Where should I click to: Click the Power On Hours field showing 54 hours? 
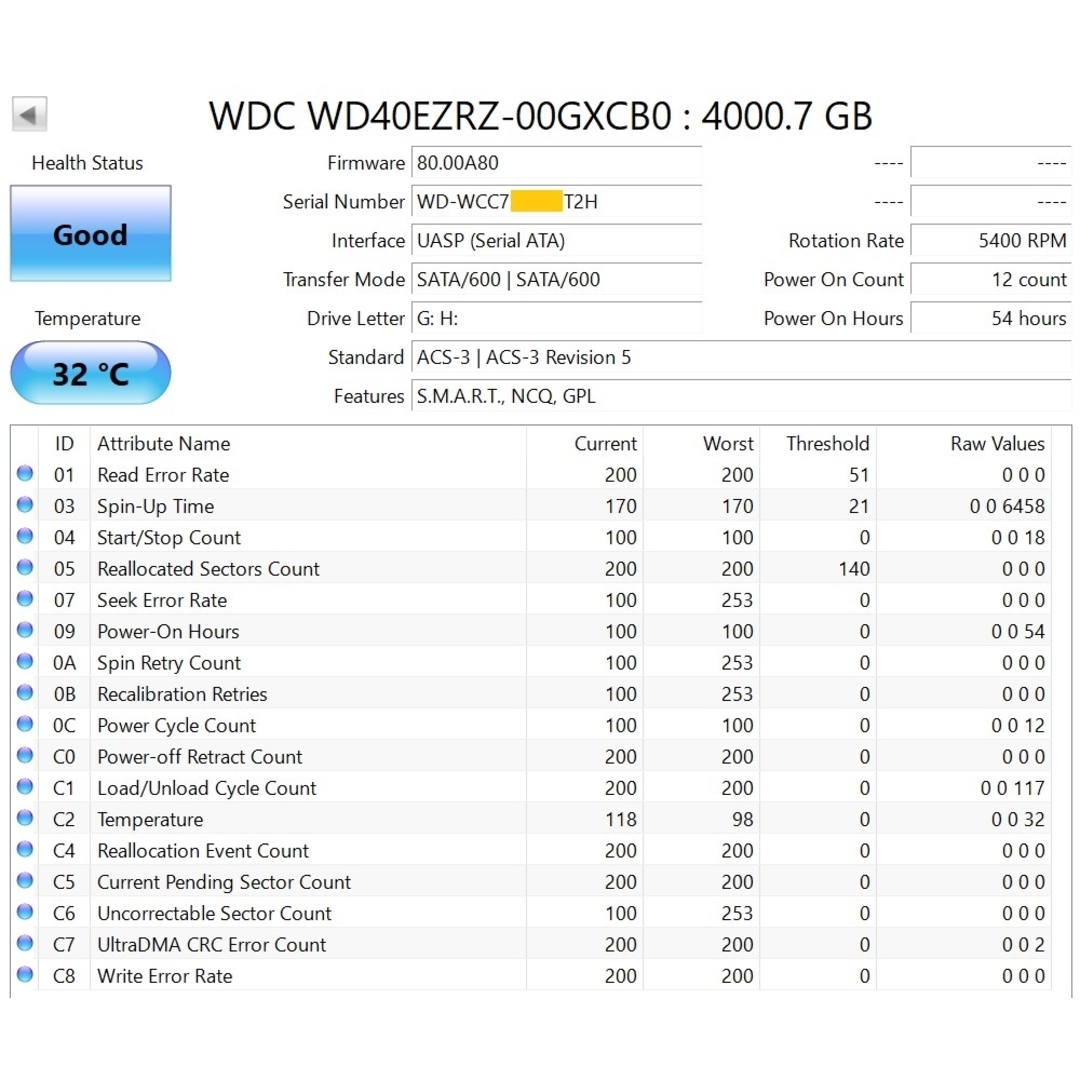click(991, 318)
